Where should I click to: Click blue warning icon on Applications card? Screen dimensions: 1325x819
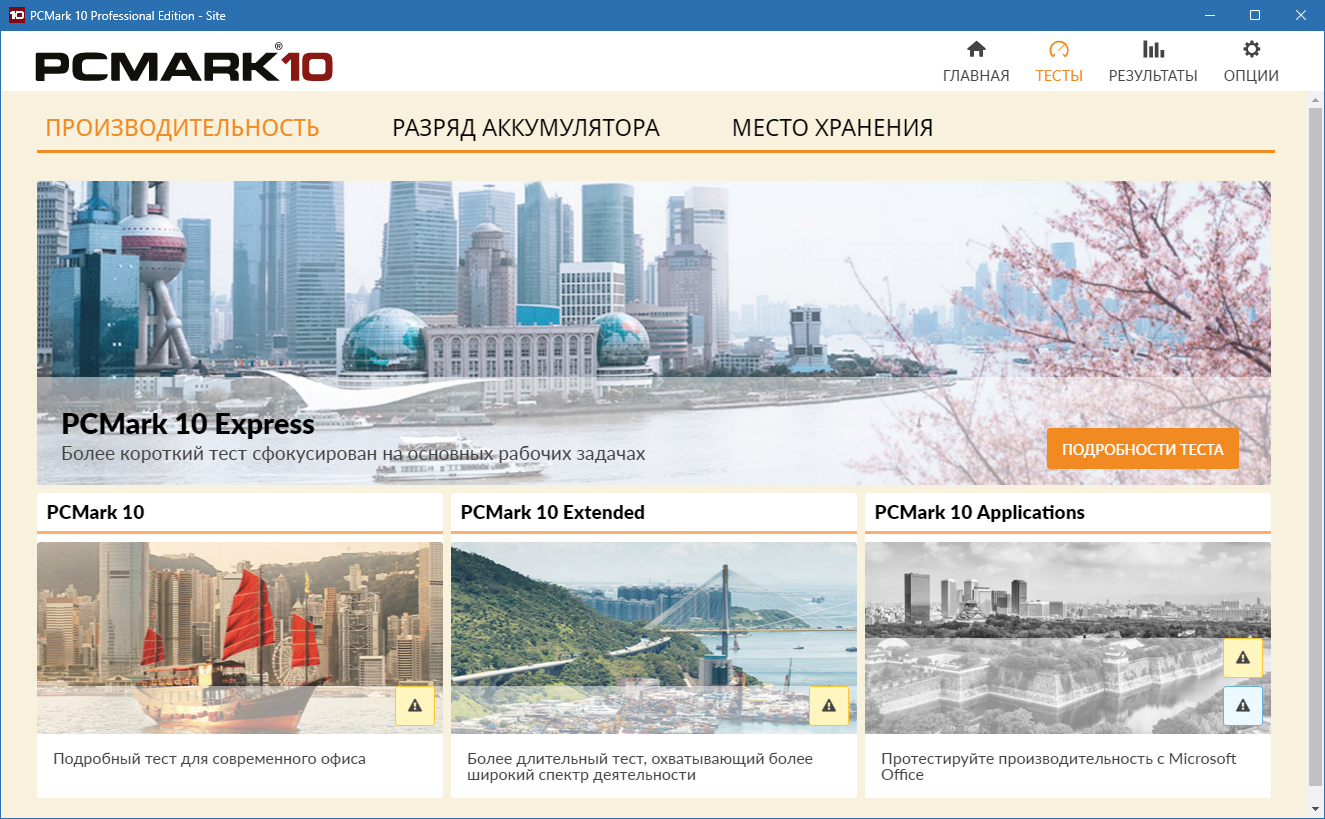[x=1243, y=706]
